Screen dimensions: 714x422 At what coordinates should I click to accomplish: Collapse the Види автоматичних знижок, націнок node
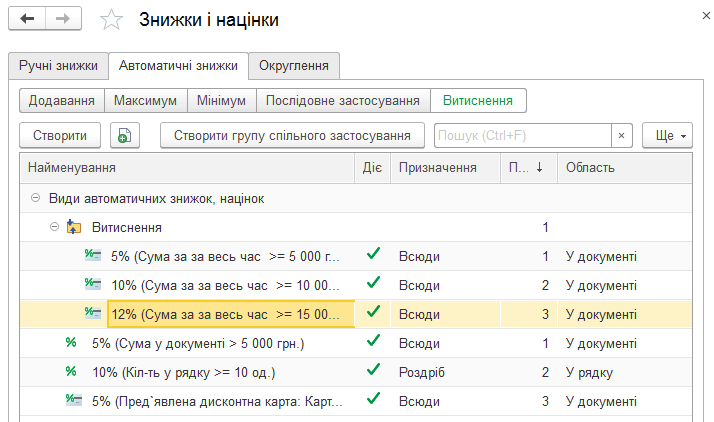click(35, 198)
